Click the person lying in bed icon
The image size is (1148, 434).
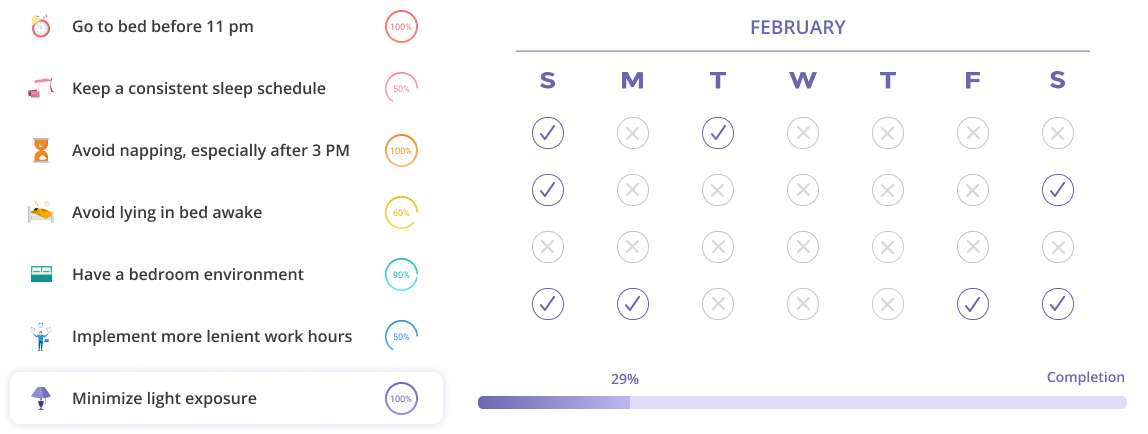click(41, 212)
